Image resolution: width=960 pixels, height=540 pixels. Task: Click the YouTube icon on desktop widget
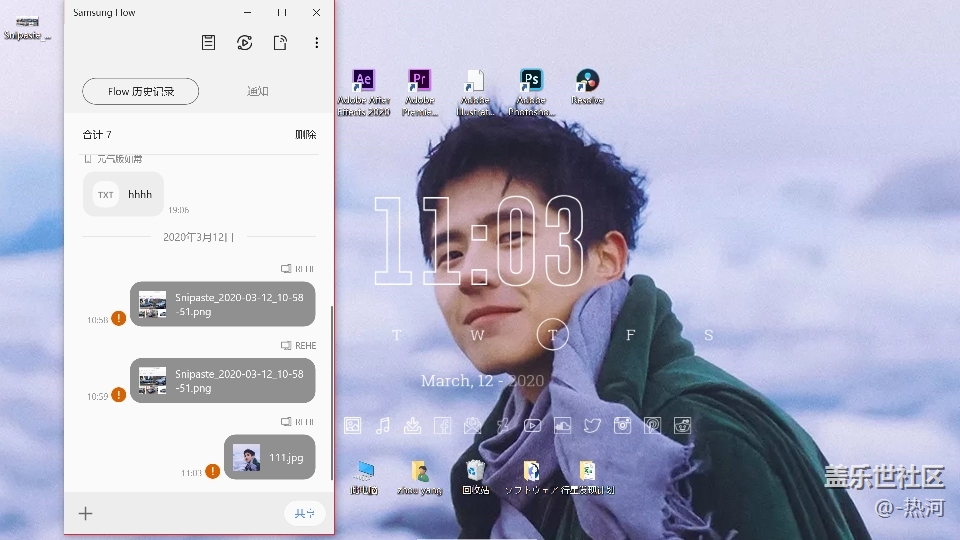(x=533, y=426)
